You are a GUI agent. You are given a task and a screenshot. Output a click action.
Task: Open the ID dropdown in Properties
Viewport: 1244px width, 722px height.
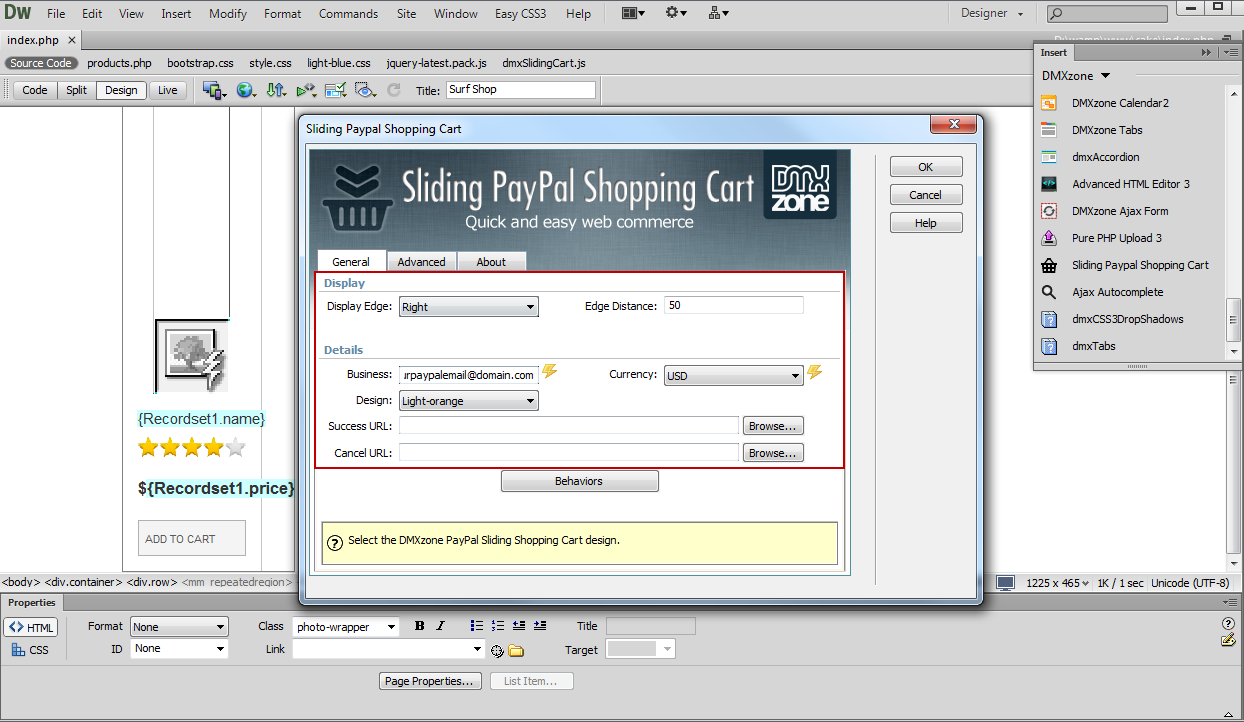click(180, 649)
